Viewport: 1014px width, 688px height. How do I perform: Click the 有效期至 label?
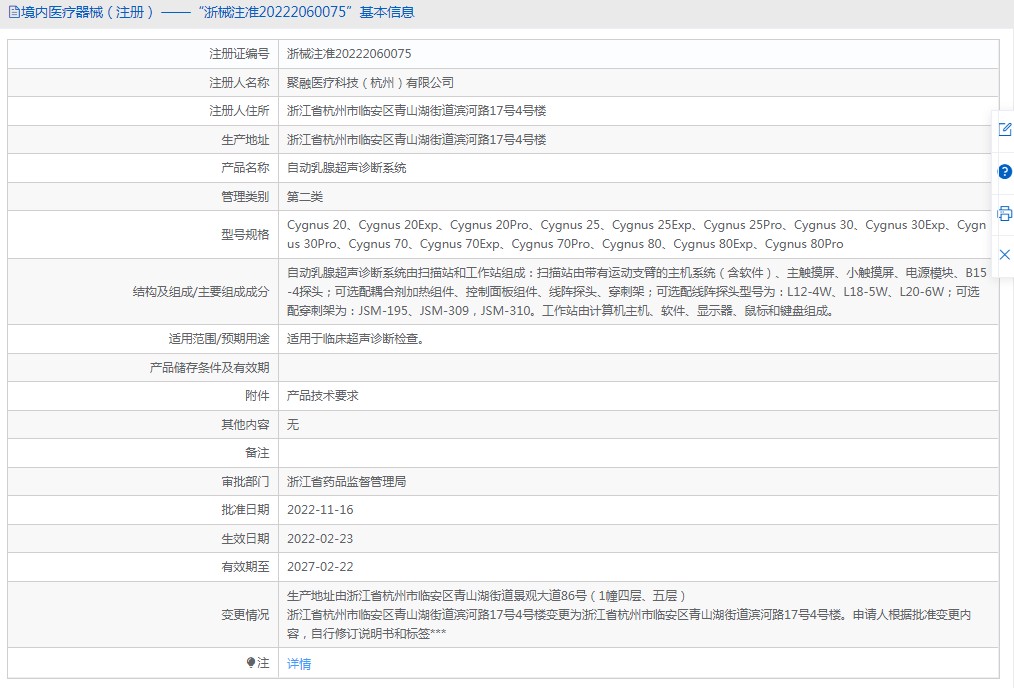(x=245, y=566)
